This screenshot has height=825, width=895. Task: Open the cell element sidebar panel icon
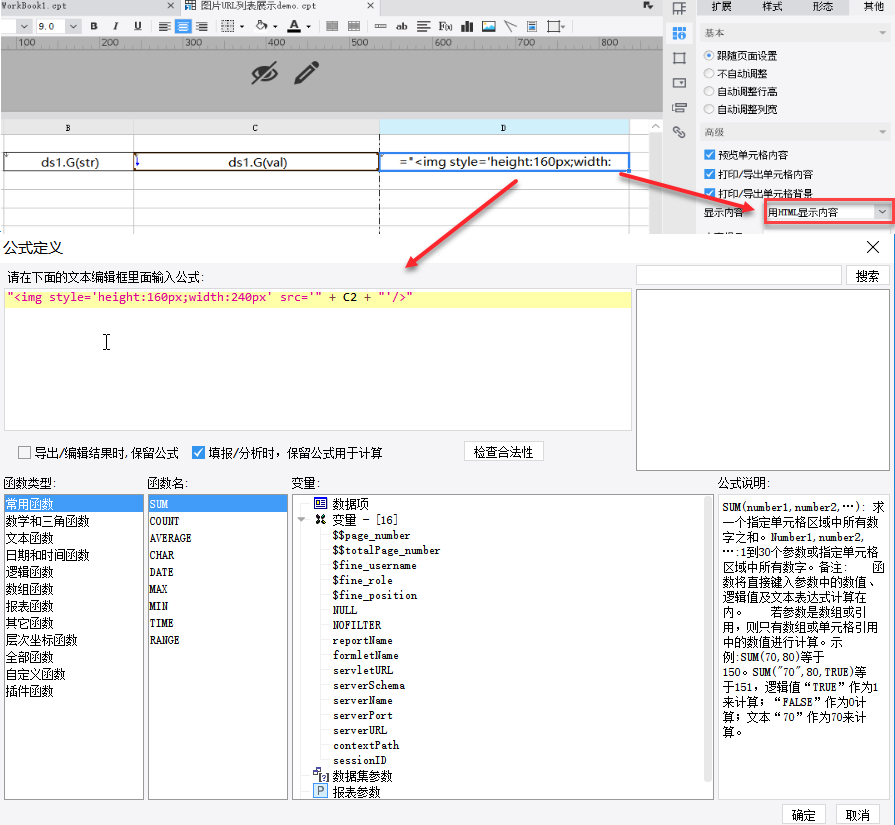679,9
